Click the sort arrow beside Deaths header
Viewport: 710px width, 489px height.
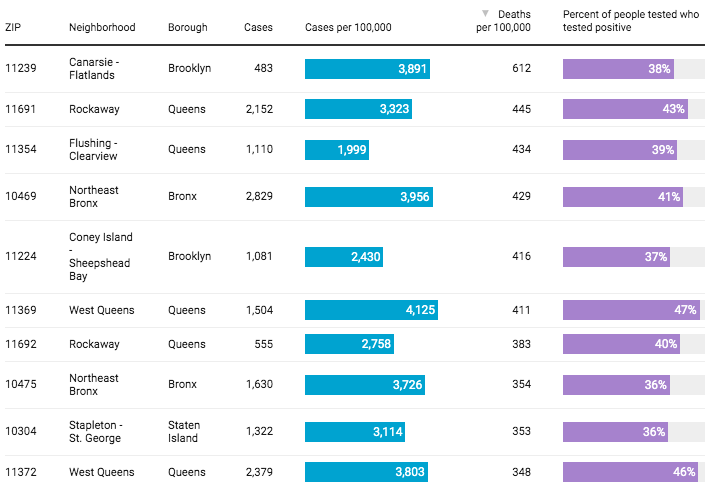click(x=485, y=14)
